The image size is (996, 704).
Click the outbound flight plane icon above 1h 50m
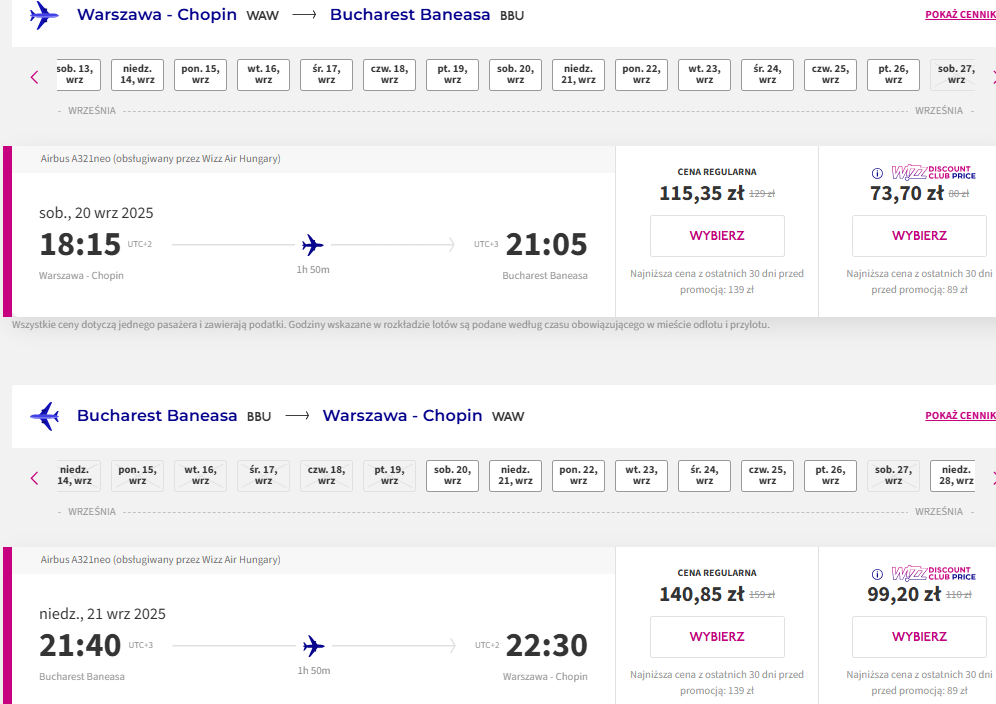313,245
